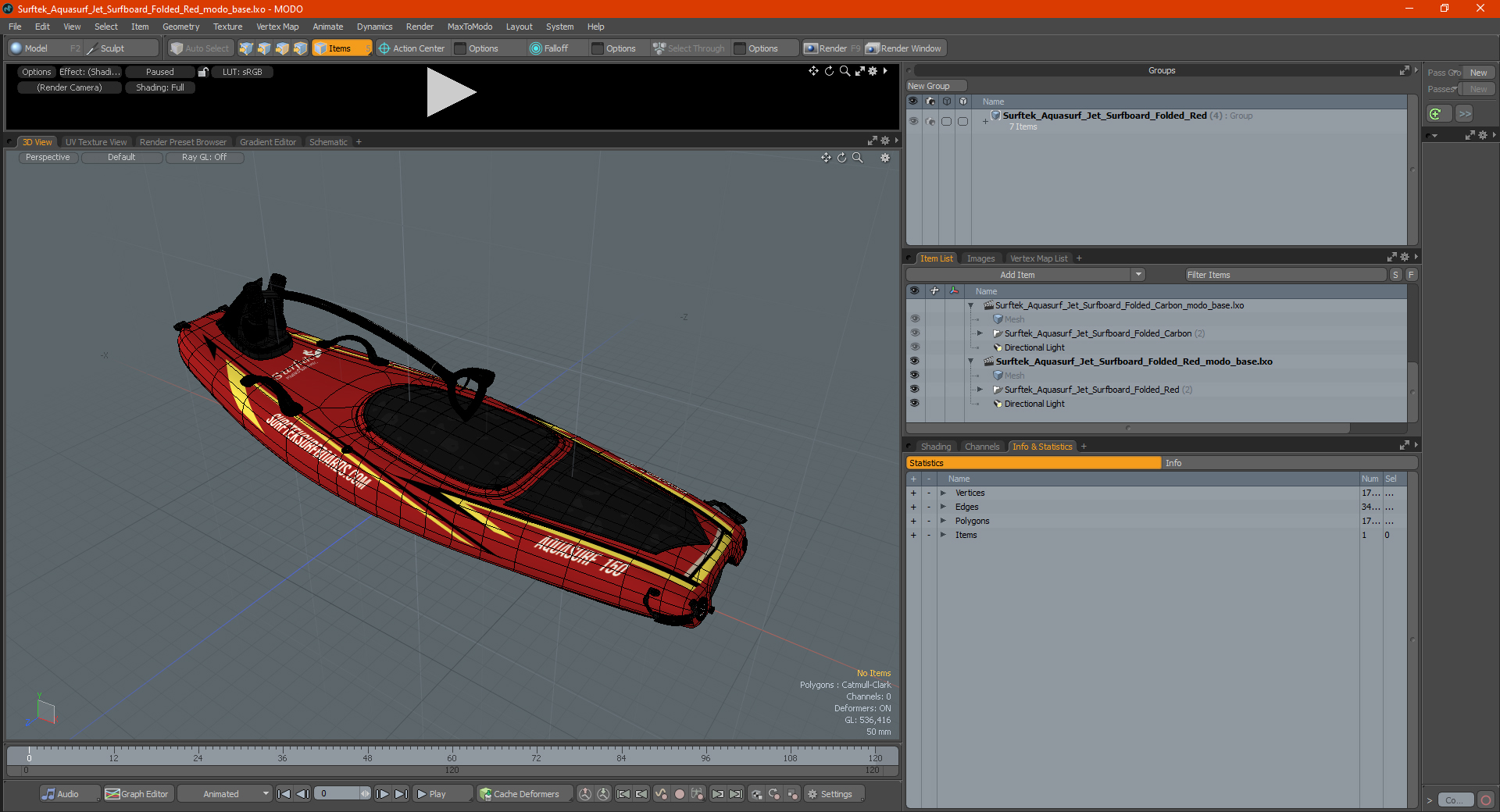Open timeline Settings
The width and height of the screenshot is (1500, 812).
pos(833,794)
